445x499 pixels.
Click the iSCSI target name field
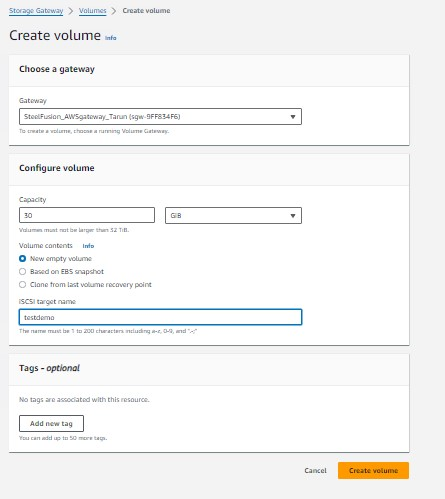pyautogui.click(x=160, y=317)
